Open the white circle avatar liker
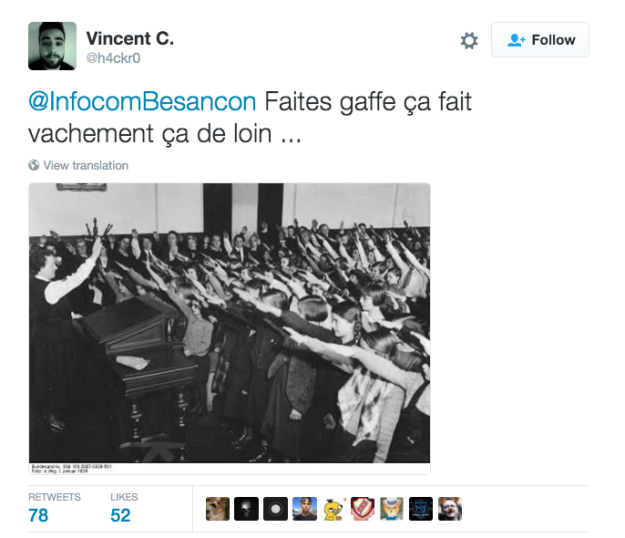 pyautogui.click(x=275, y=509)
